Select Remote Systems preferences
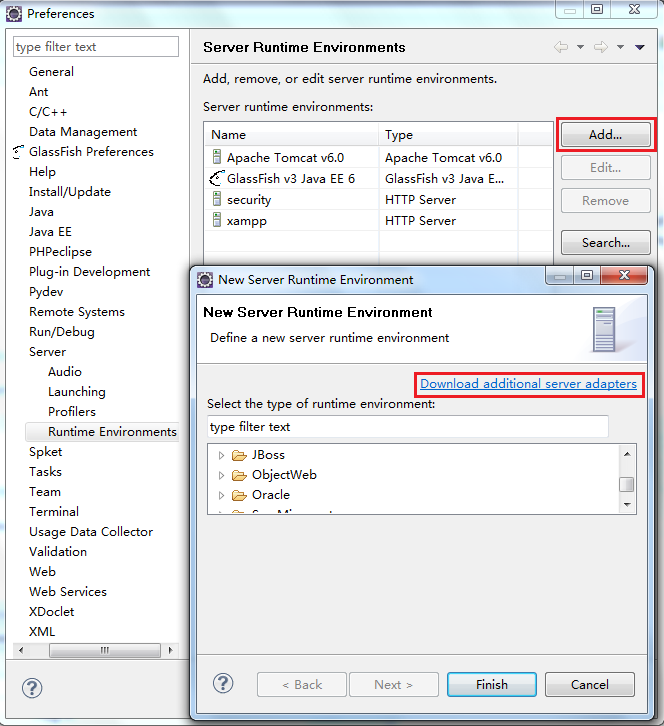 click(x=77, y=312)
